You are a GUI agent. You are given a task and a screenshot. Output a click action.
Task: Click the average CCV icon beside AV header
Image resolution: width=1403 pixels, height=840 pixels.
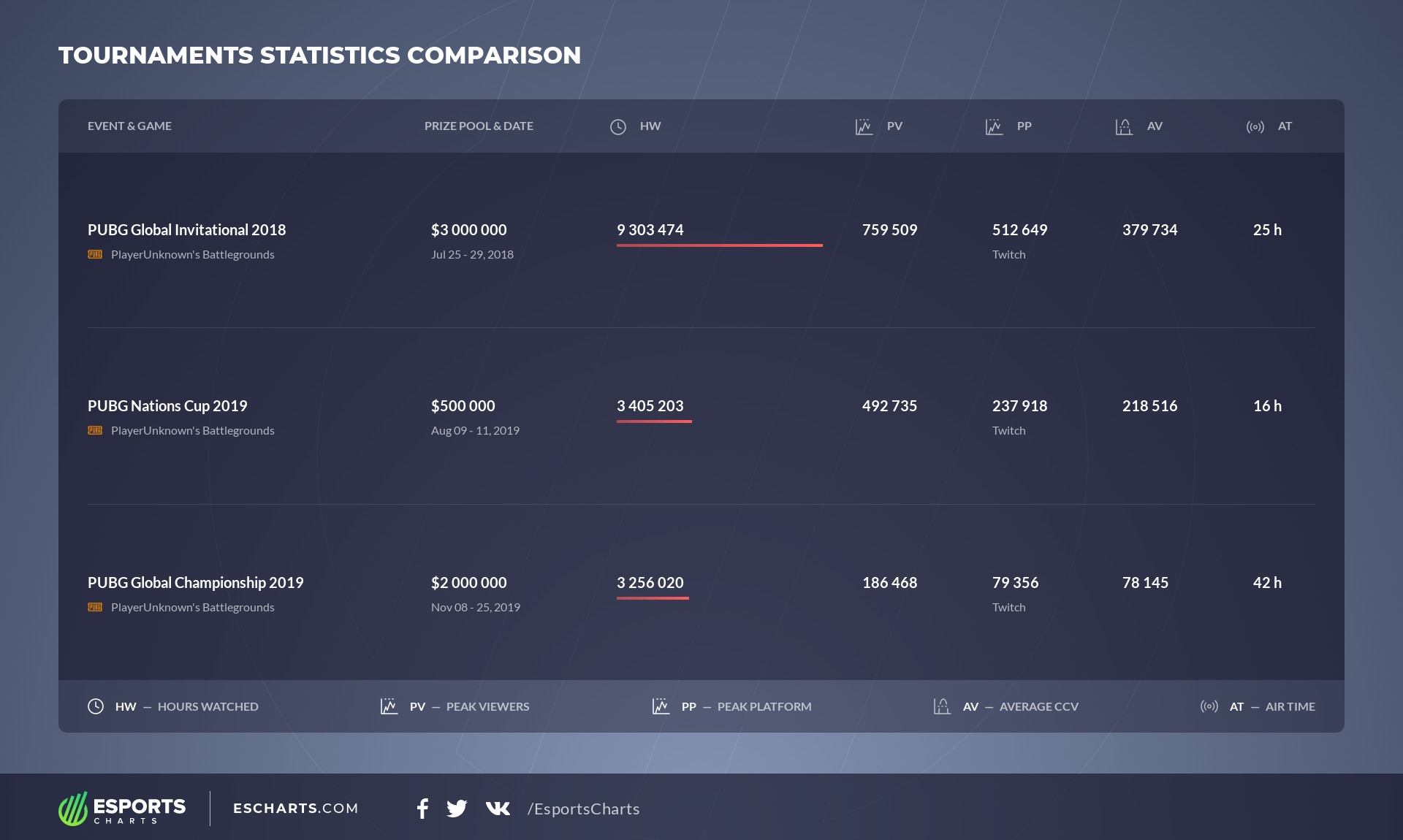tap(1124, 127)
